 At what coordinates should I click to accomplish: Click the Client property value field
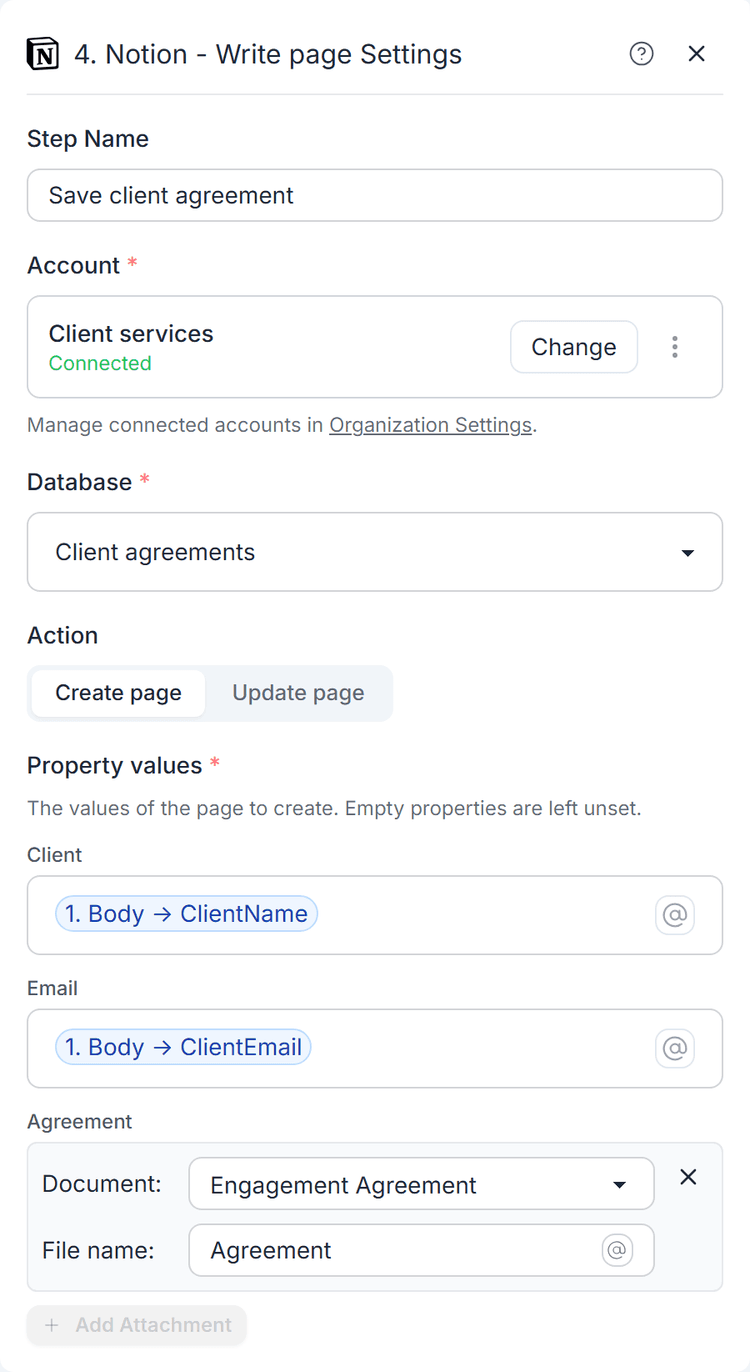[x=375, y=915]
